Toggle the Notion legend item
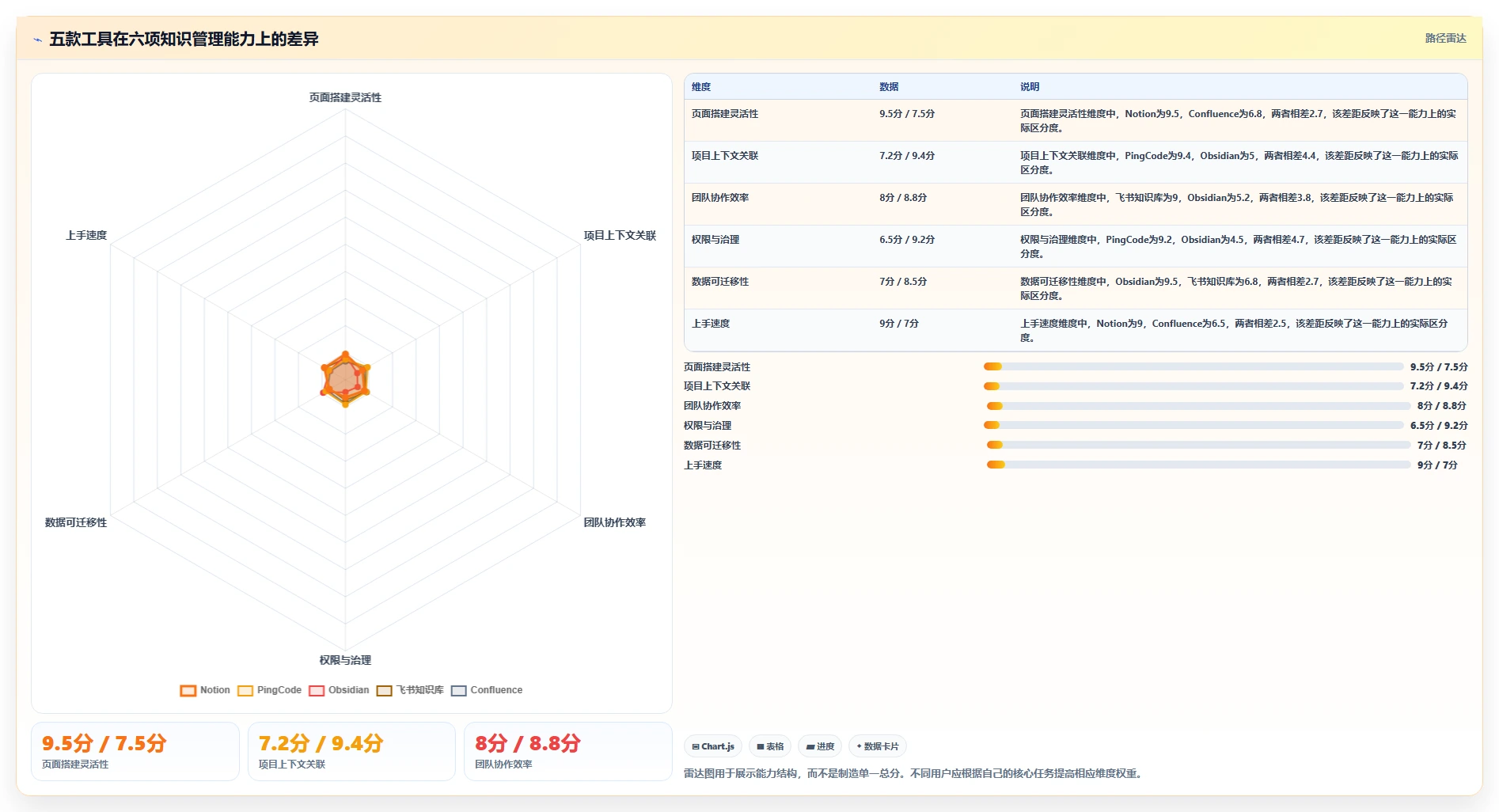 [x=205, y=690]
